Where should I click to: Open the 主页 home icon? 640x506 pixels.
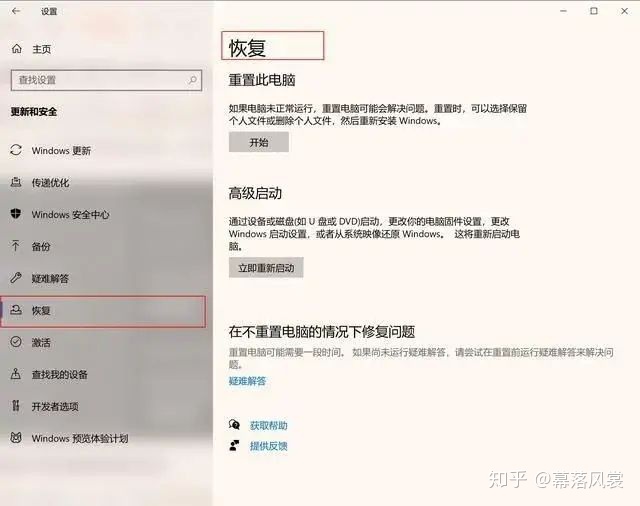tap(17, 49)
